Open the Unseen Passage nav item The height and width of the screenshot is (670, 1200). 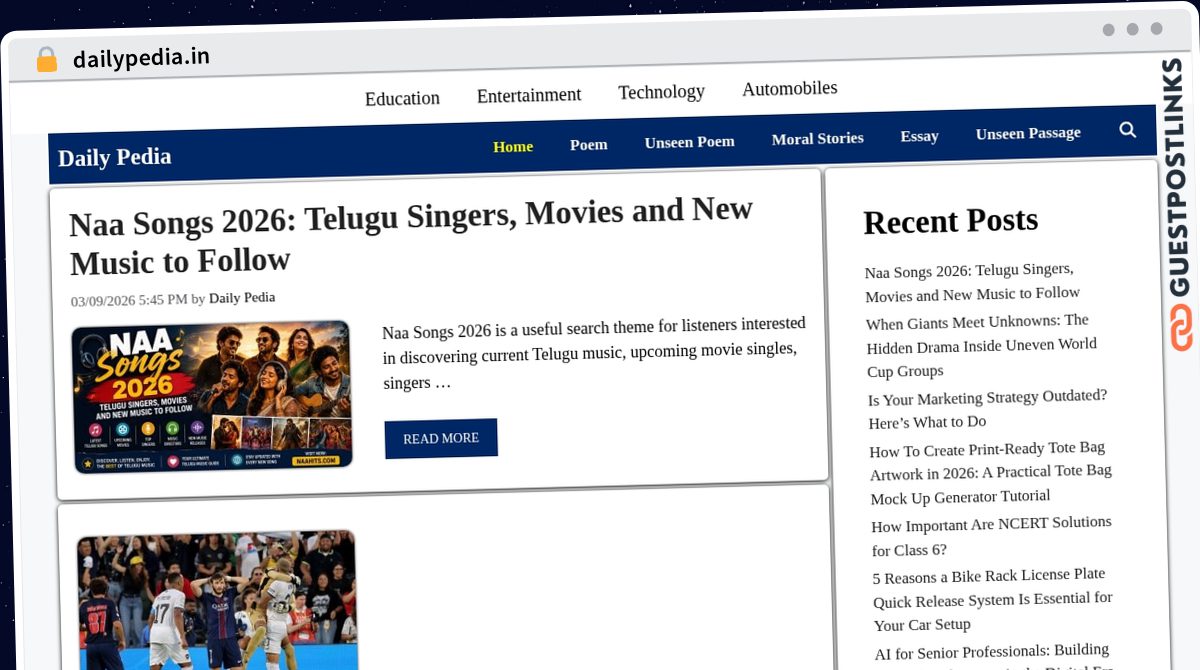pos(1028,133)
